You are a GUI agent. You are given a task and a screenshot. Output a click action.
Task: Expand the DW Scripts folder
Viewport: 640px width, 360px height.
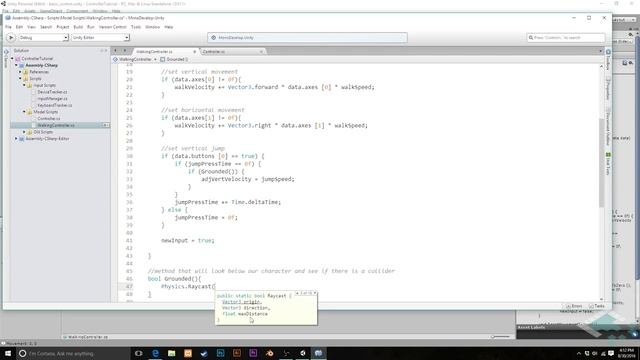(x=24, y=132)
